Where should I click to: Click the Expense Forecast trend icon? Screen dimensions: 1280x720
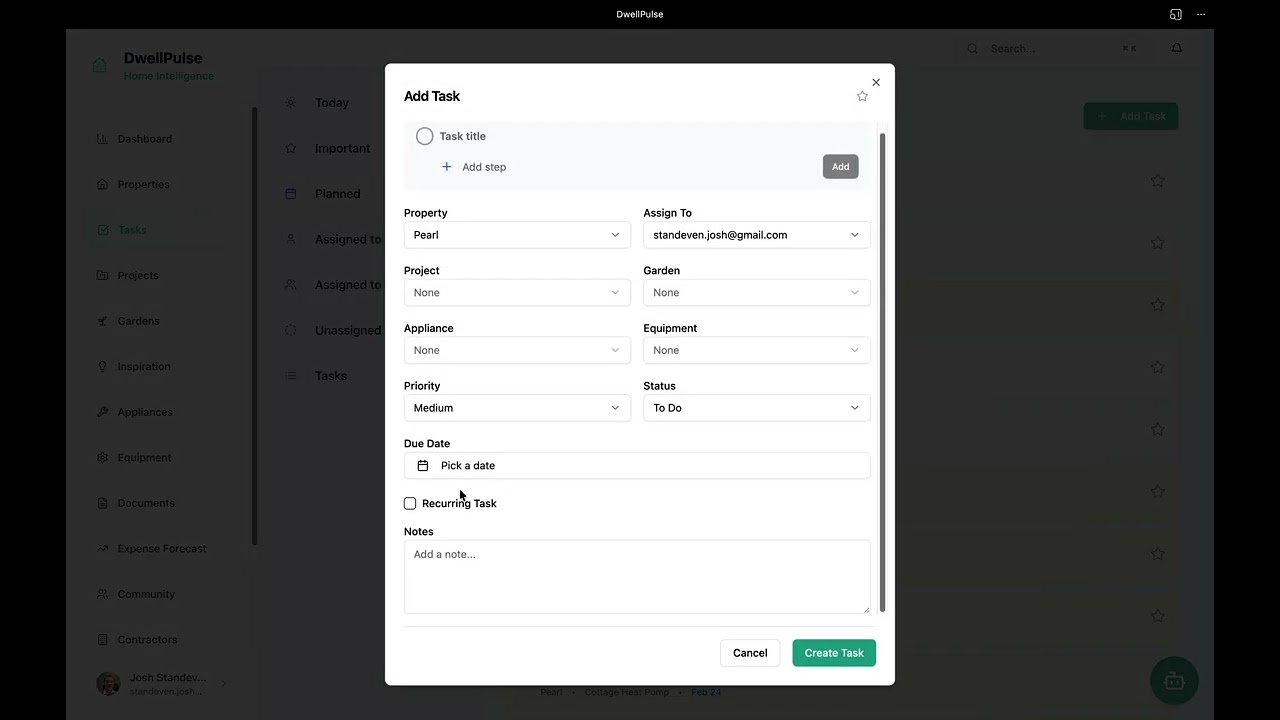tap(102, 548)
